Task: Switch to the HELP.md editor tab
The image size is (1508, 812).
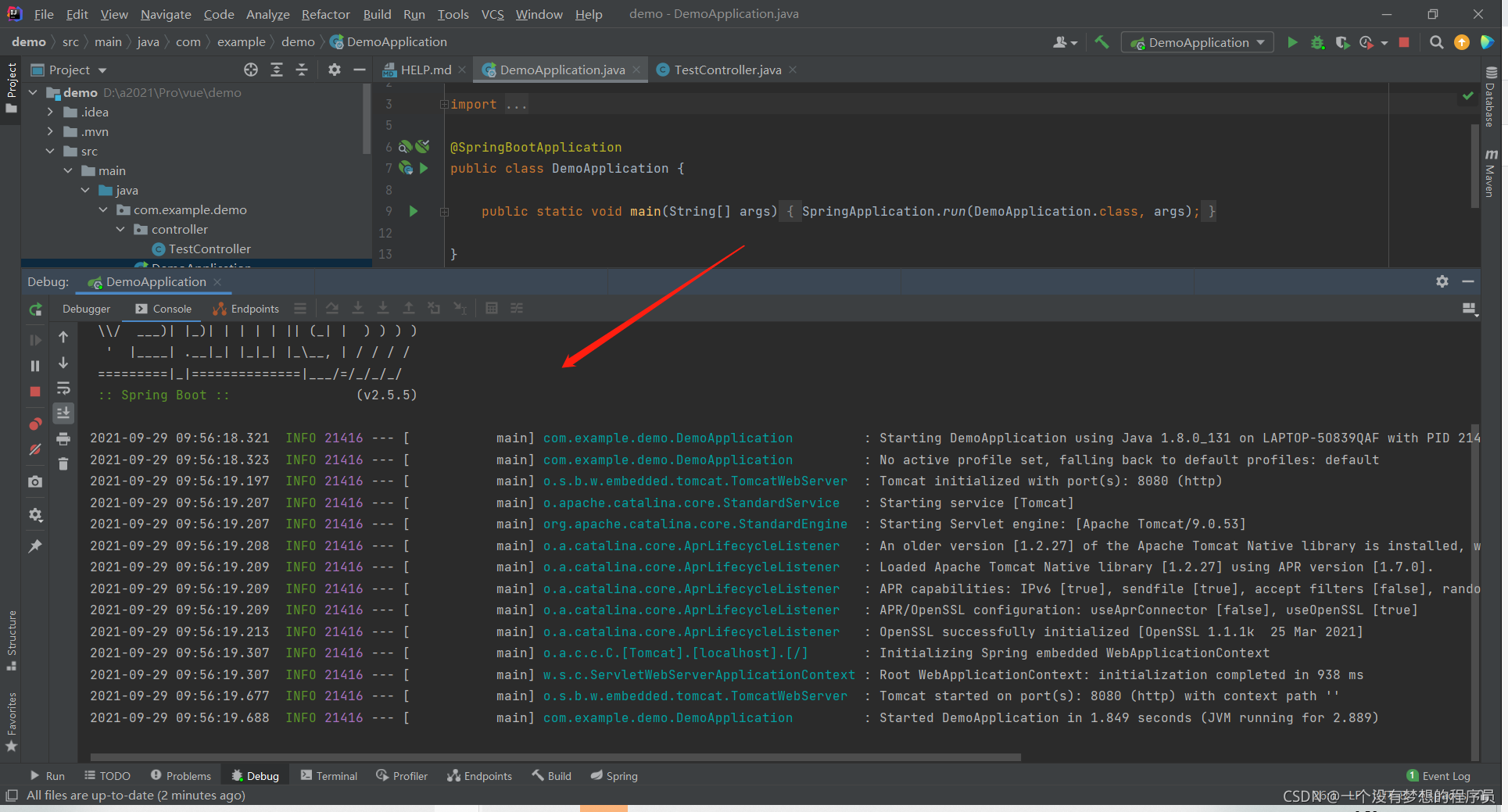Action: pos(426,70)
